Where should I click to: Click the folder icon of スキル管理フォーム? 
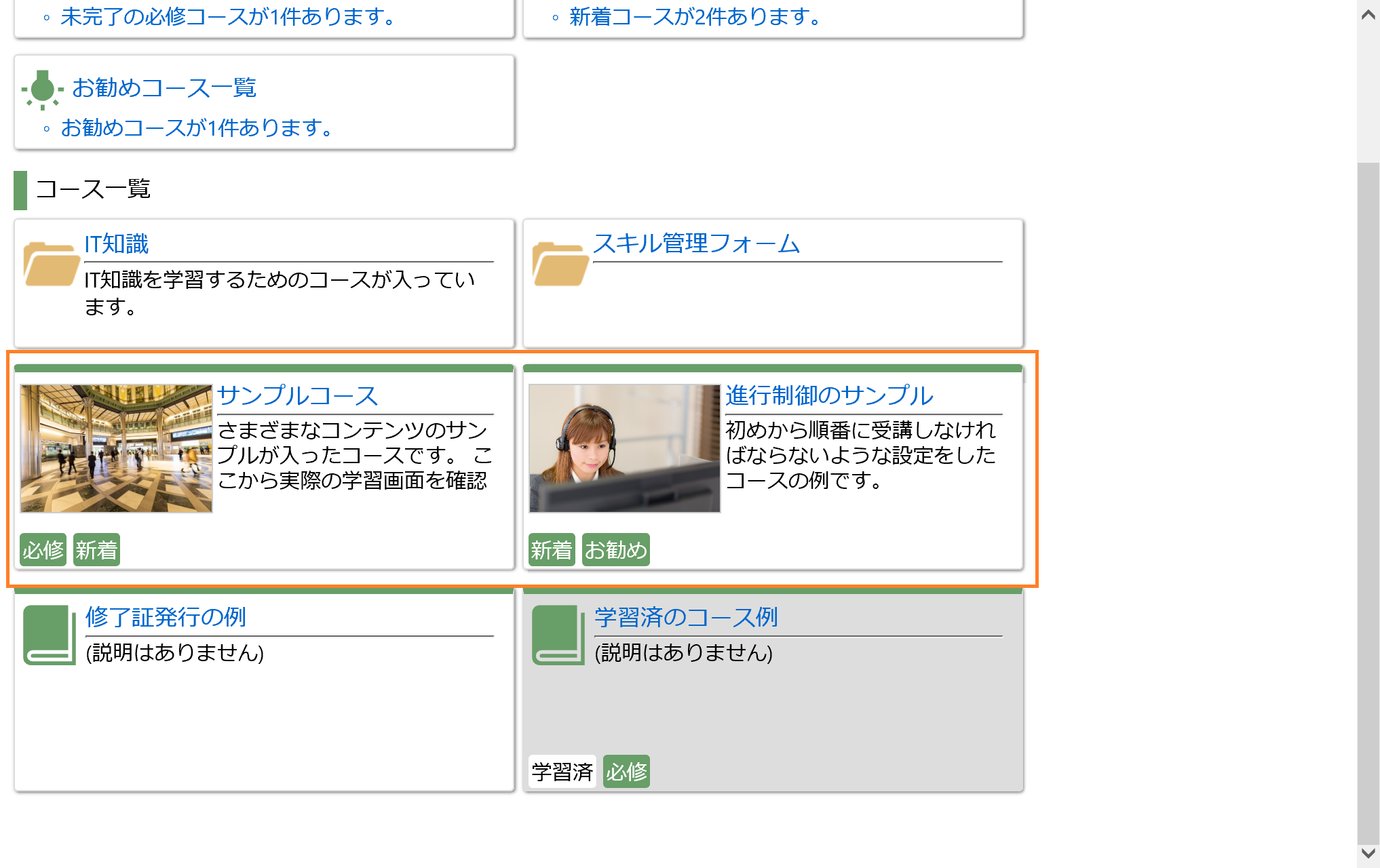pos(560,264)
